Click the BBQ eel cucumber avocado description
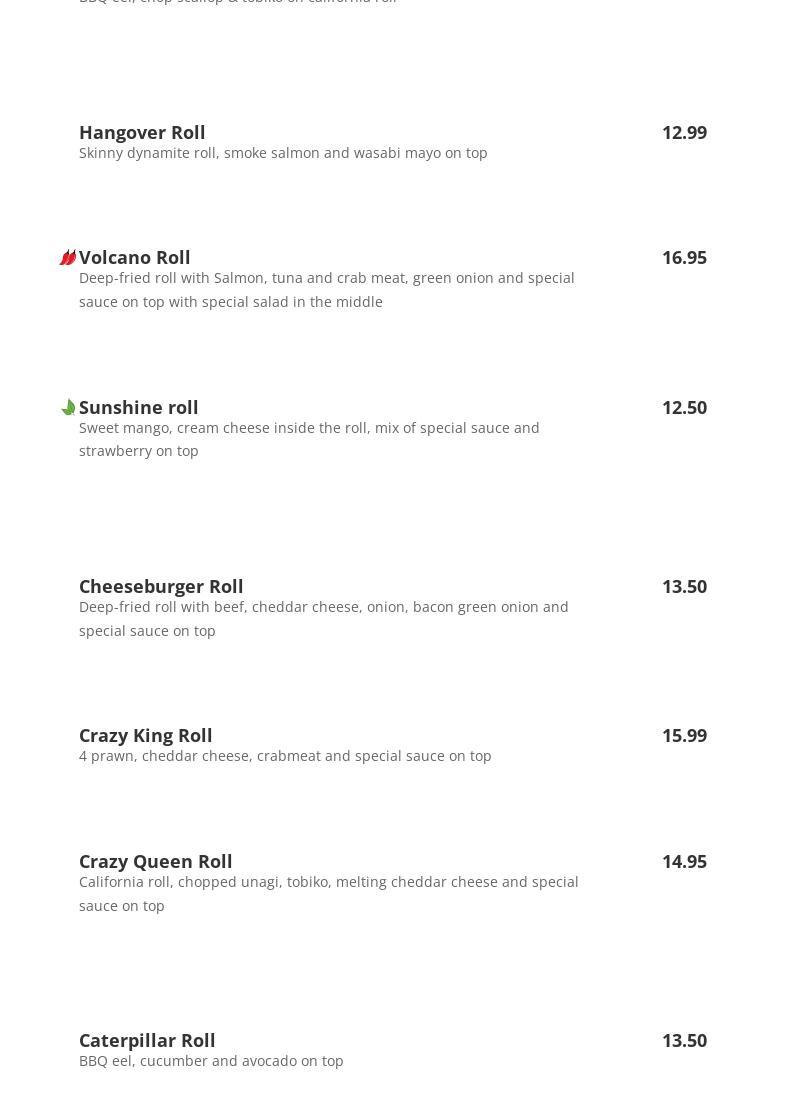The height and width of the screenshot is (1099, 785). pos(211,1061)
